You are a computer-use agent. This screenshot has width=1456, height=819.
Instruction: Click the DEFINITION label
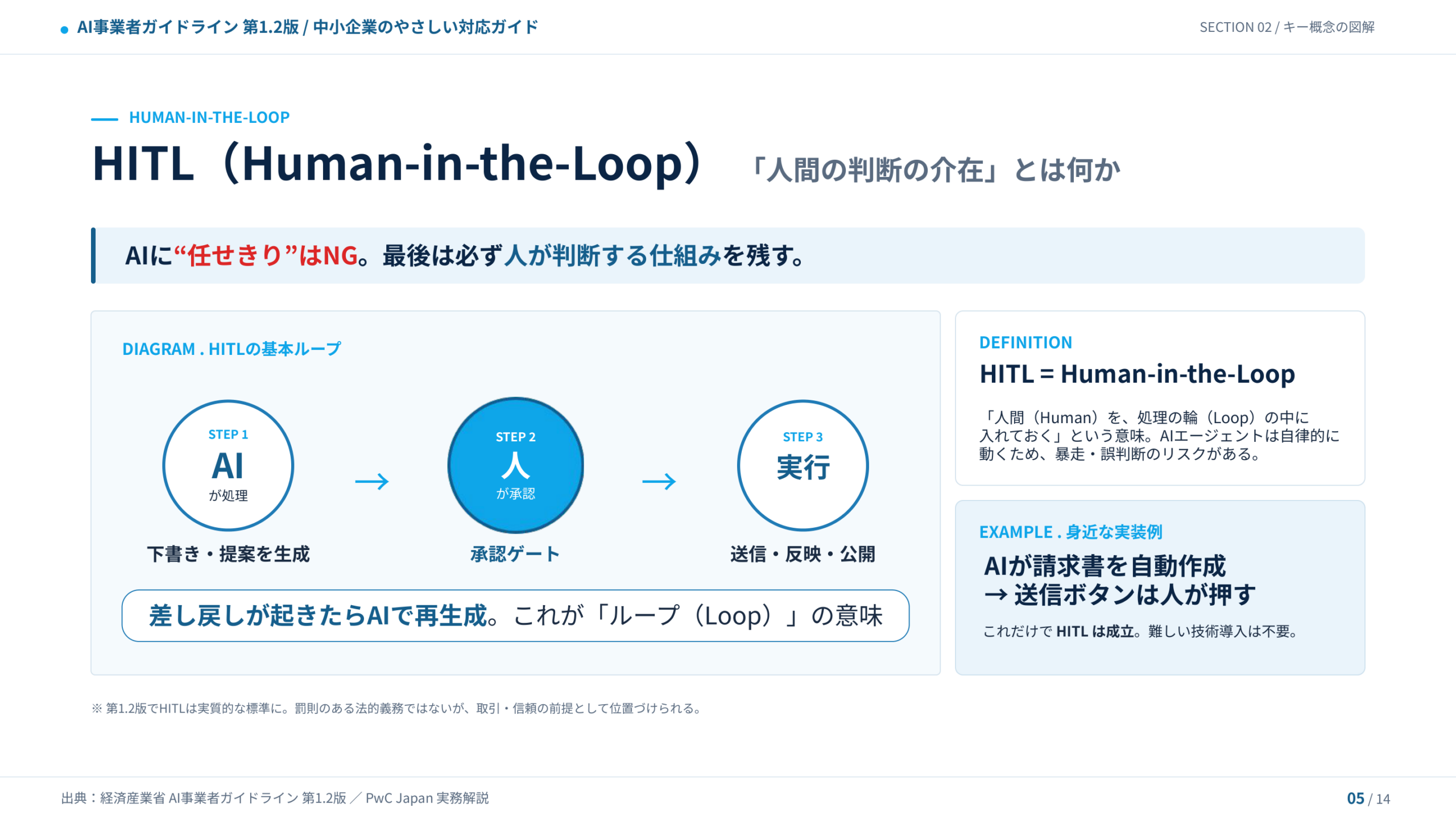tap(1025, 342)
